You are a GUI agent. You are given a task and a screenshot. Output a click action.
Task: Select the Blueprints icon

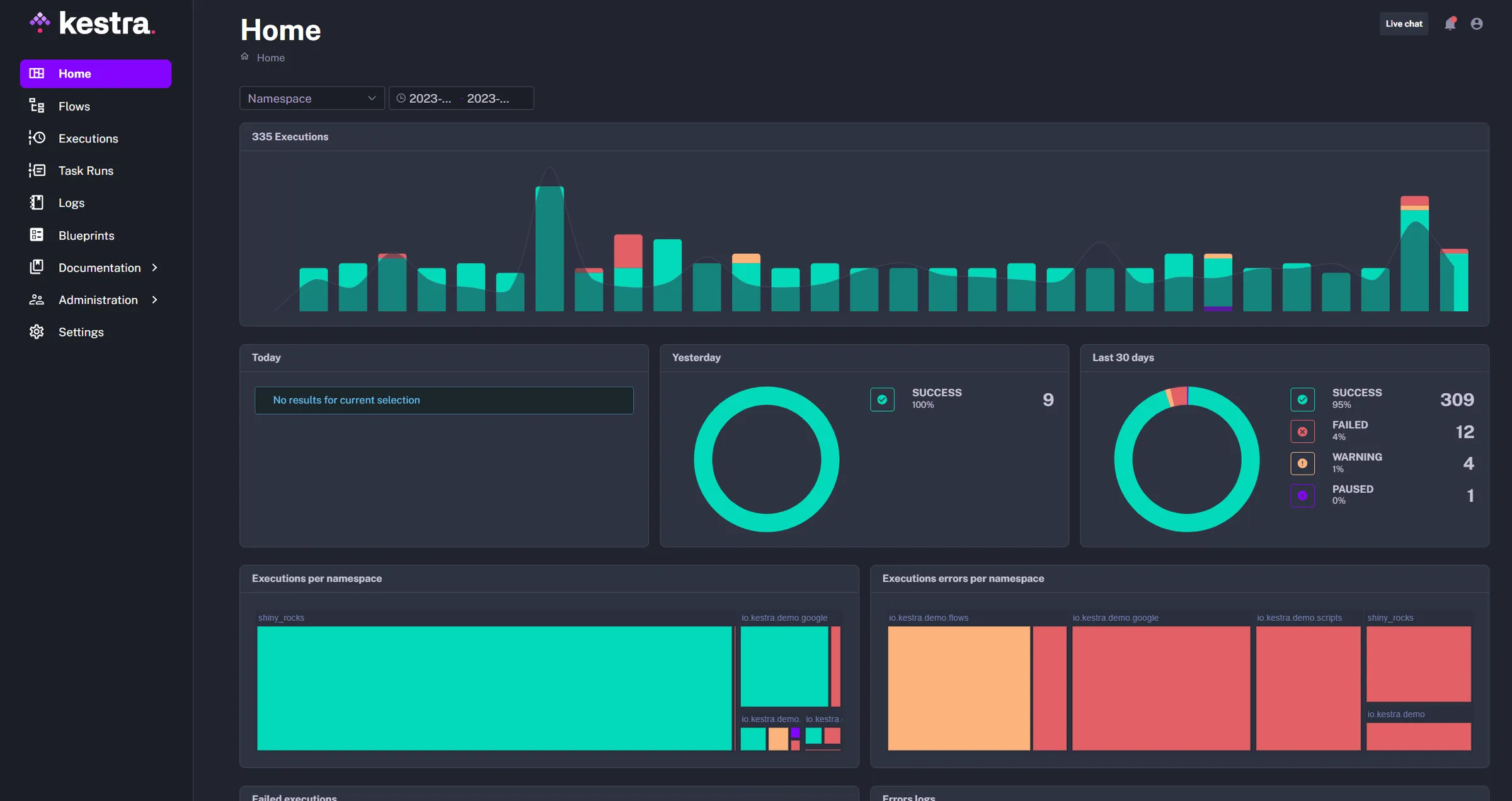[37, 235]
